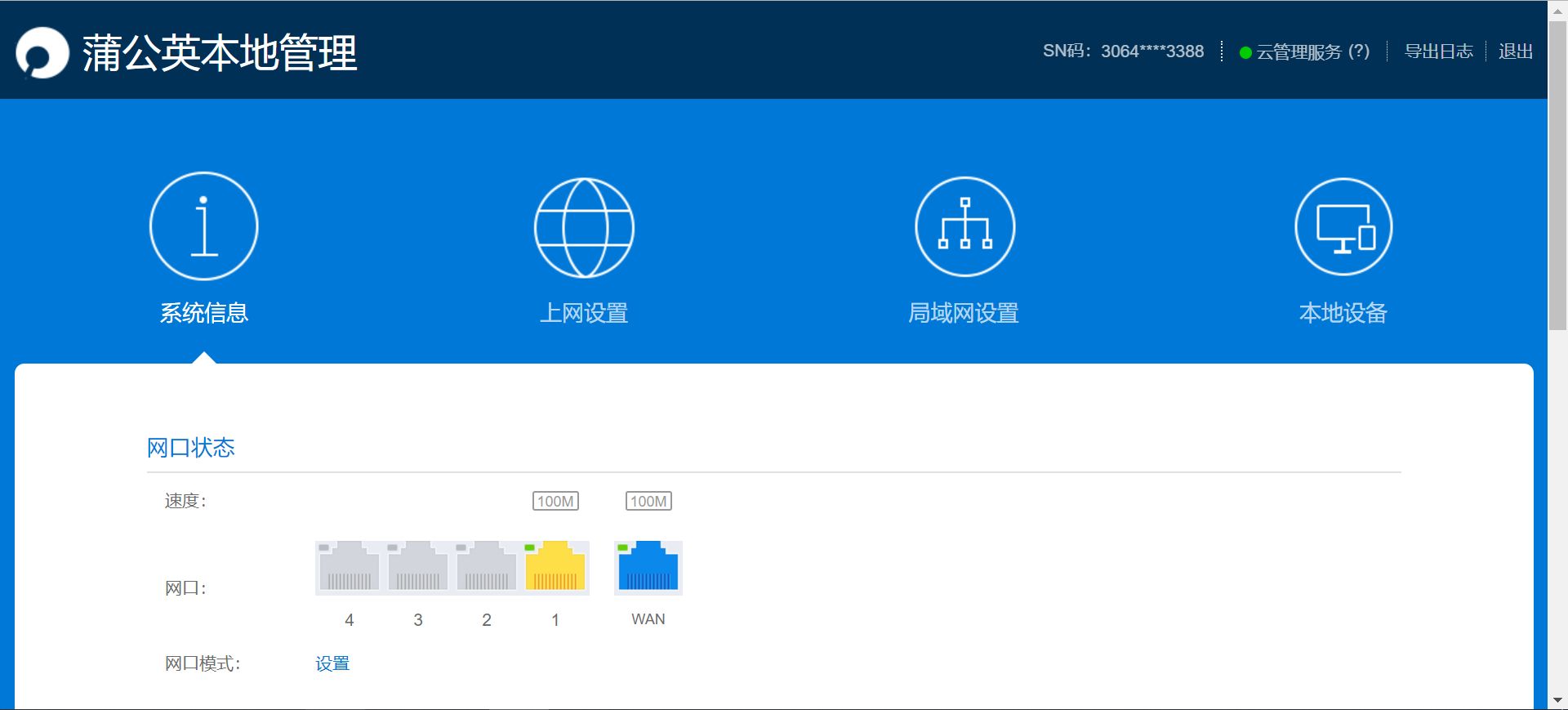Click the WAN port label text
Image resolution: width=1568 pixels, height=710 pixels.
[x=648, y=619]
